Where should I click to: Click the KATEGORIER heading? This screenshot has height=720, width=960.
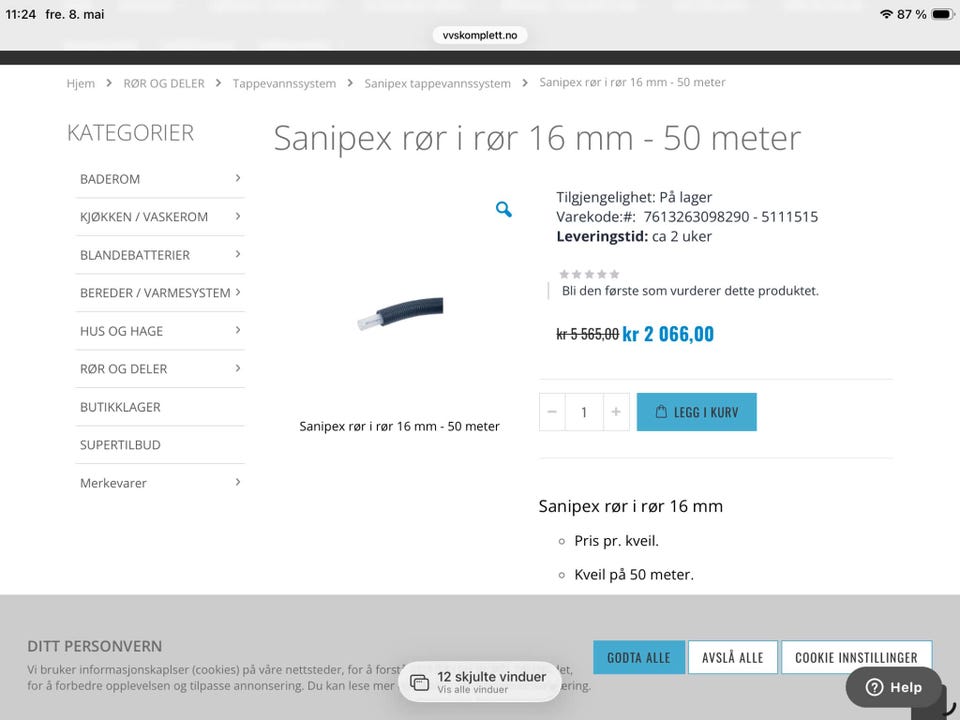click(130, 133)
